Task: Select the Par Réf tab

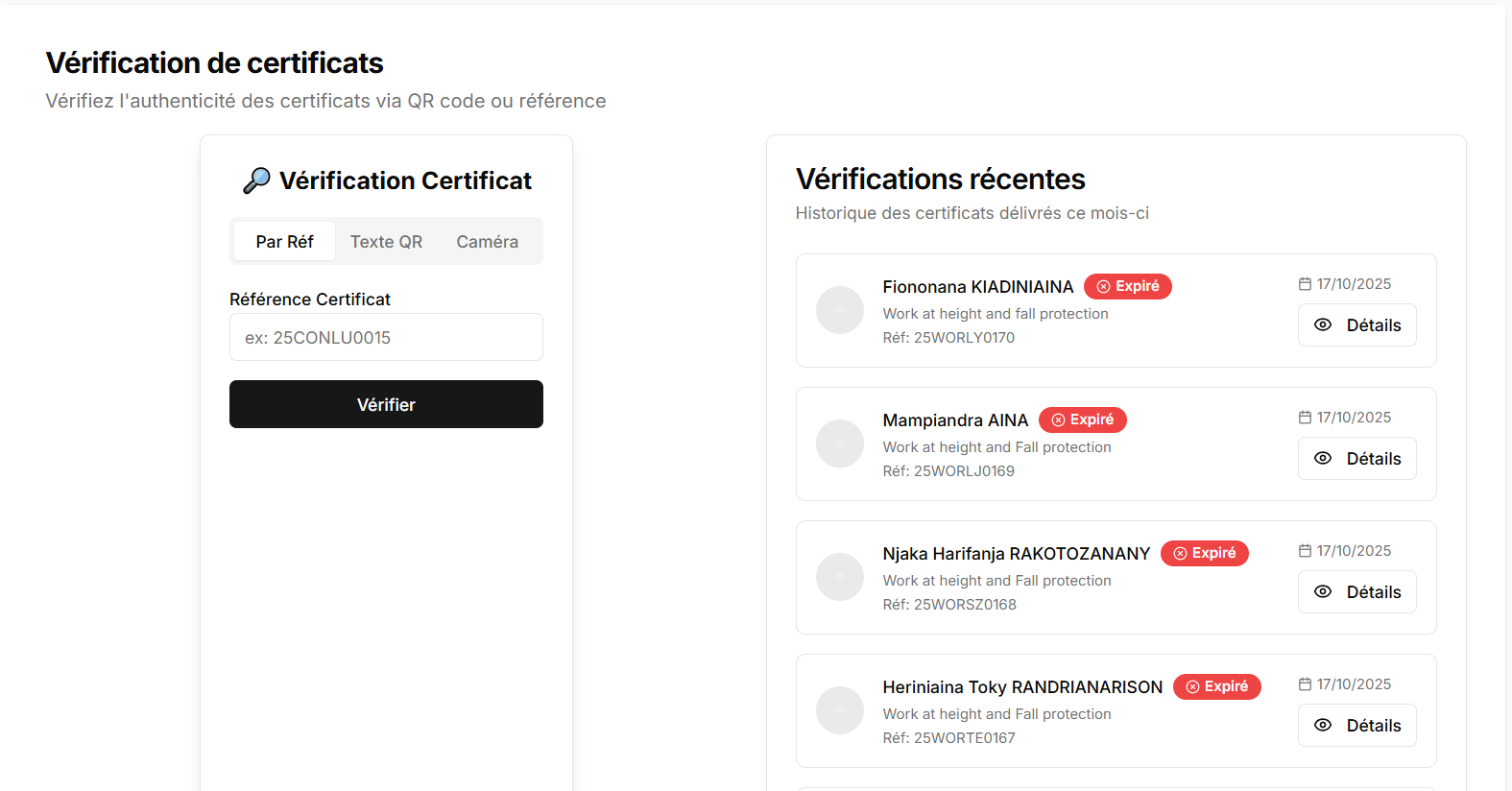Action: coord(284,241)
